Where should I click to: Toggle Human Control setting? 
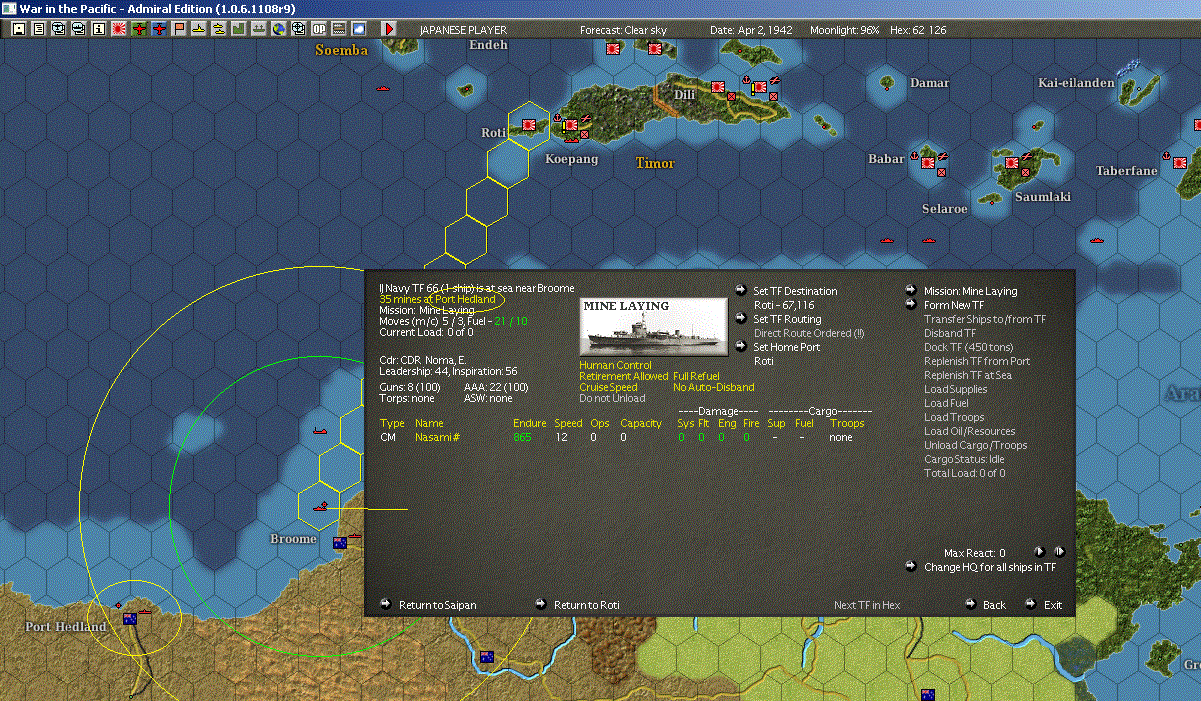615,366
